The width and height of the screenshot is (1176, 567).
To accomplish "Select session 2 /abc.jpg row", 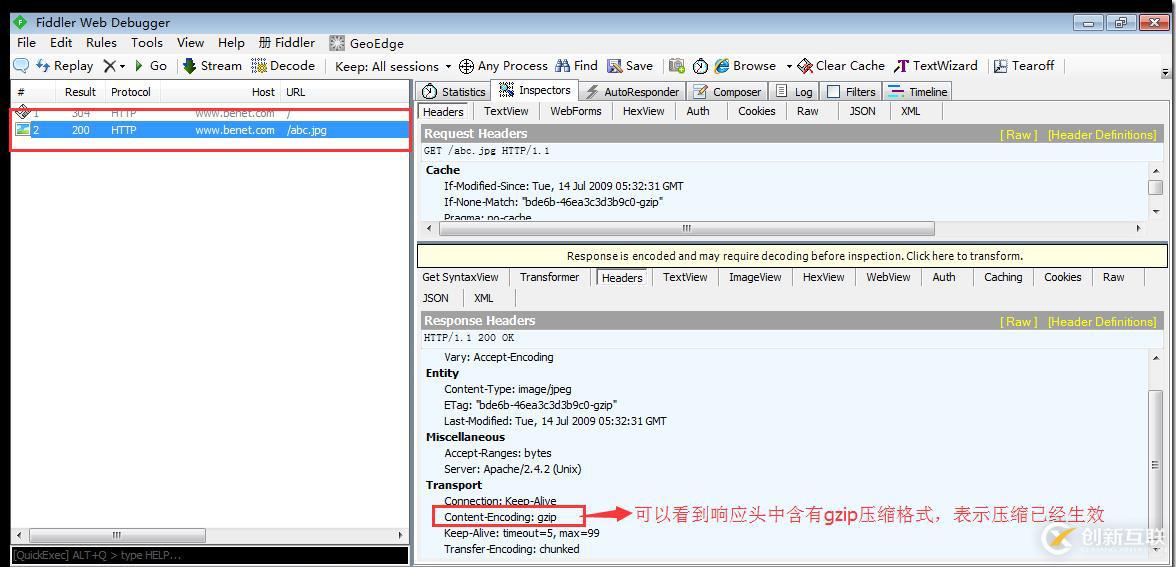I will click(x=212, y=130).
